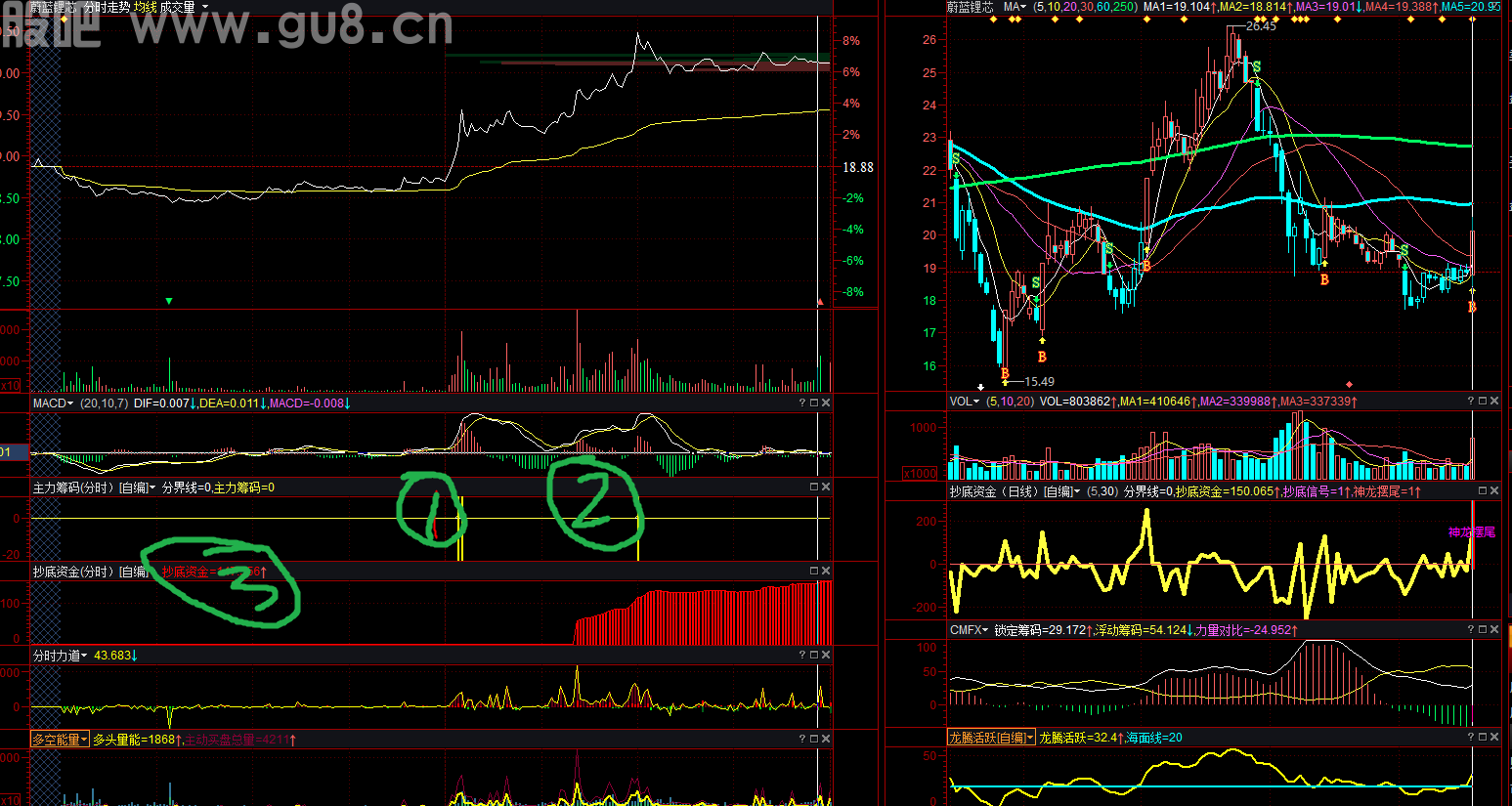Open help for the MACD indicator panel
Viewport: 1512px width, 806px height.
tap(801, 403)
